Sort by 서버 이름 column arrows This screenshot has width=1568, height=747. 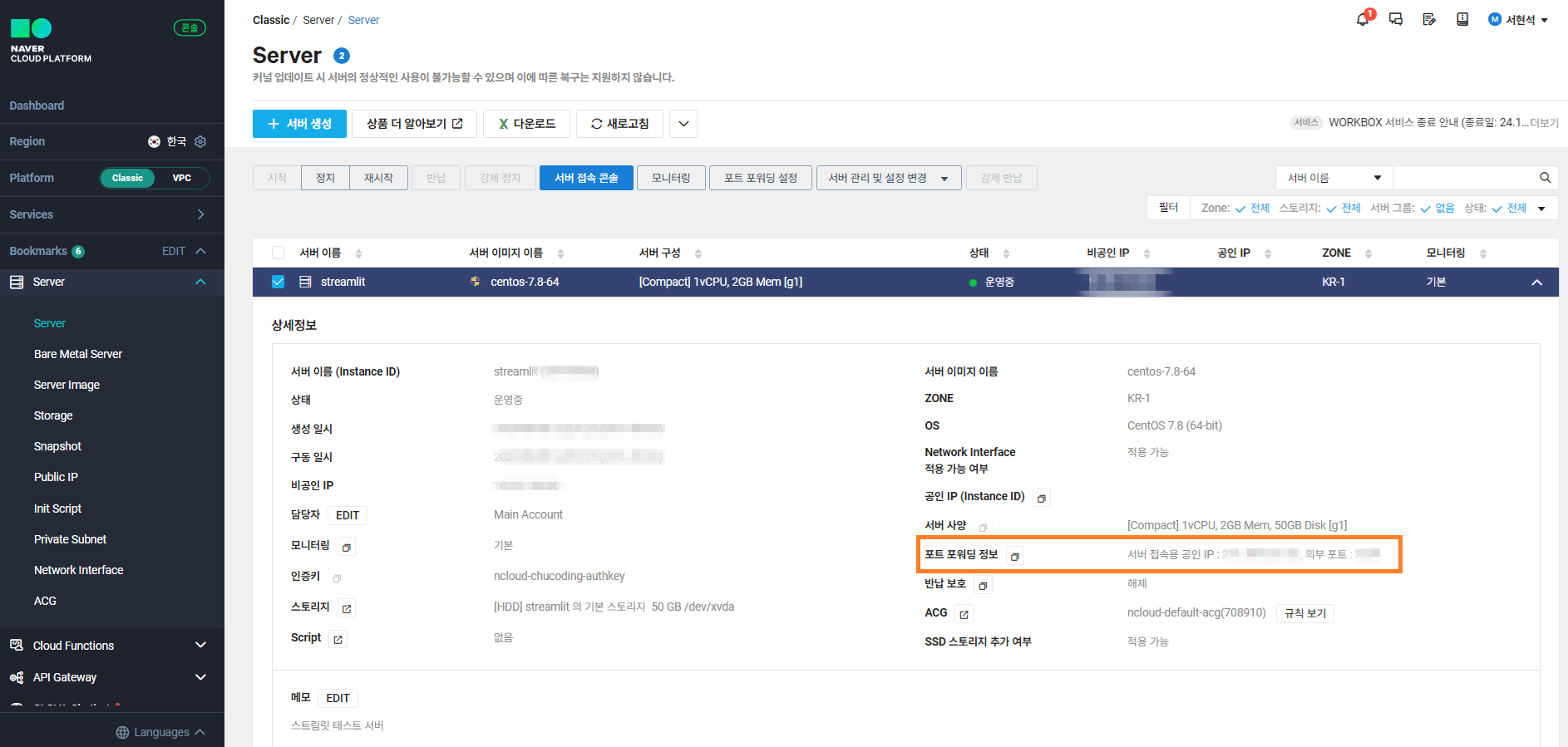click(x=358, y=253)
